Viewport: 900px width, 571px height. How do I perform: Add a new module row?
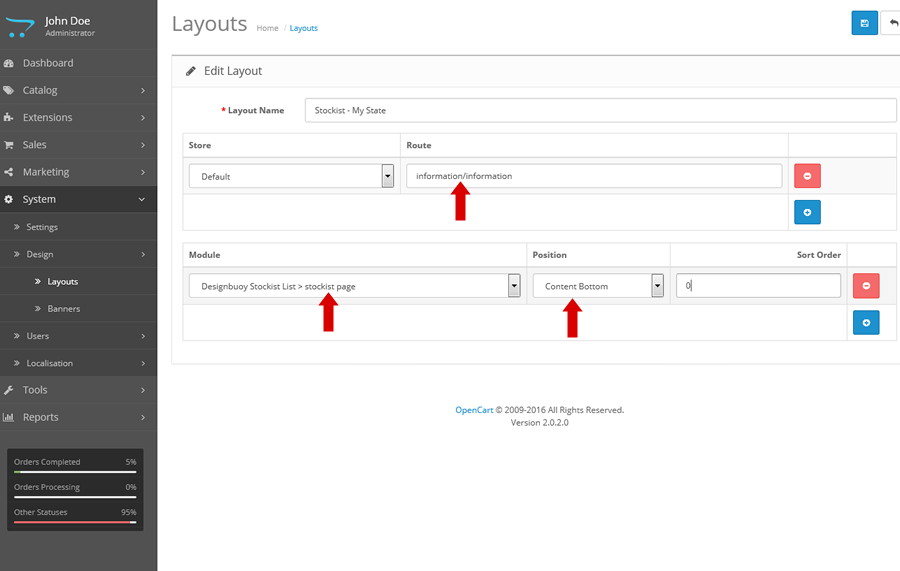click(x=865, y=322)
